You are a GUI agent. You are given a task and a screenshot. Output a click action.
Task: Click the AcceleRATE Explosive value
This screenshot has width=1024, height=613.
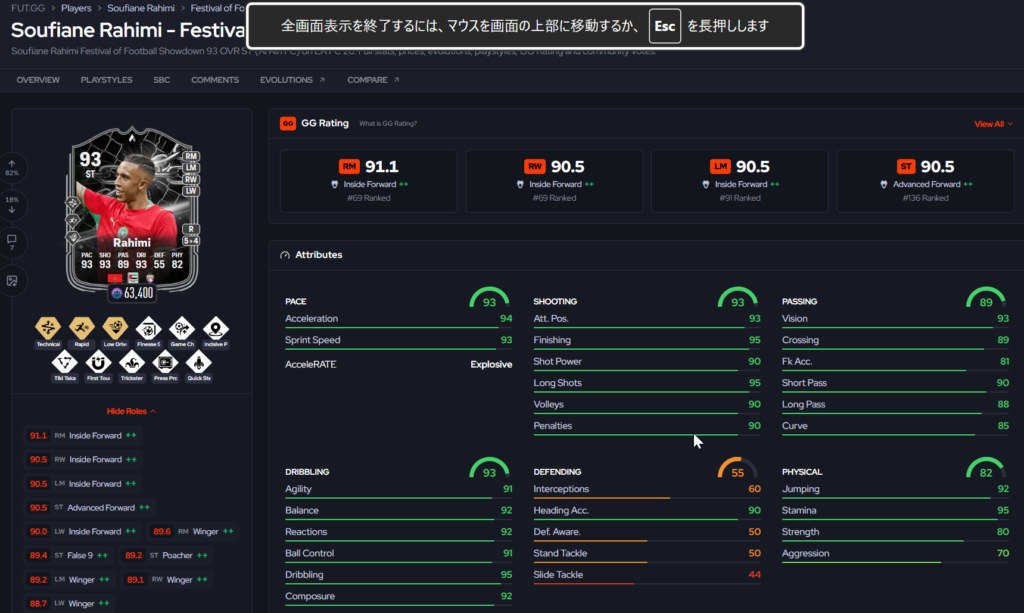pyautogui.click(x=491, y=364)
